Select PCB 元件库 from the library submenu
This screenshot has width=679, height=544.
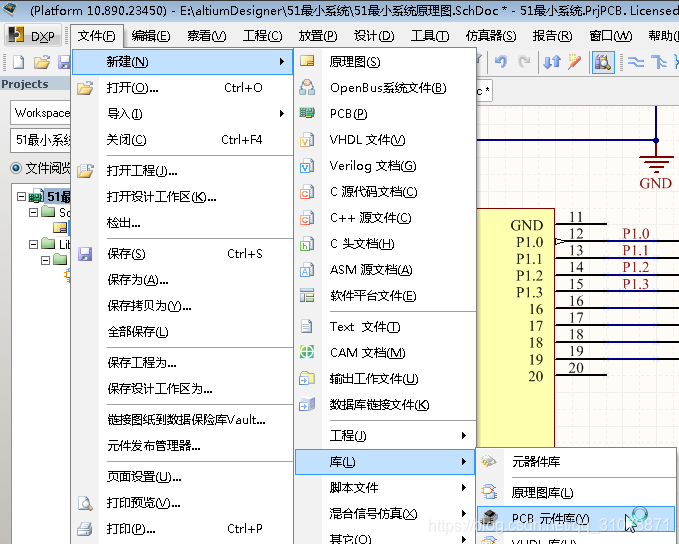click(x=550, y=519)
